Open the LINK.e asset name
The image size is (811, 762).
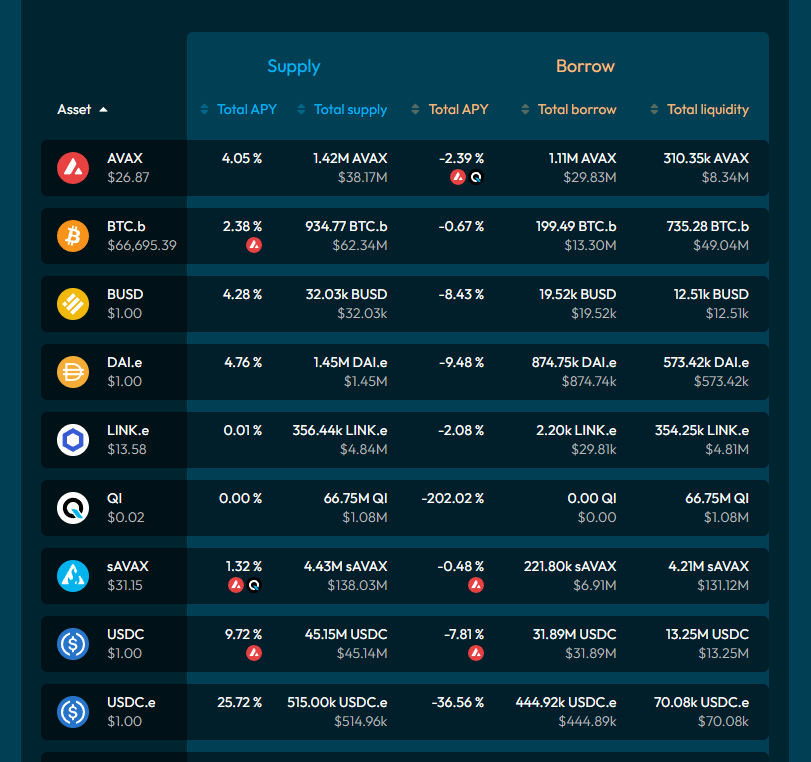click(128, 430)
